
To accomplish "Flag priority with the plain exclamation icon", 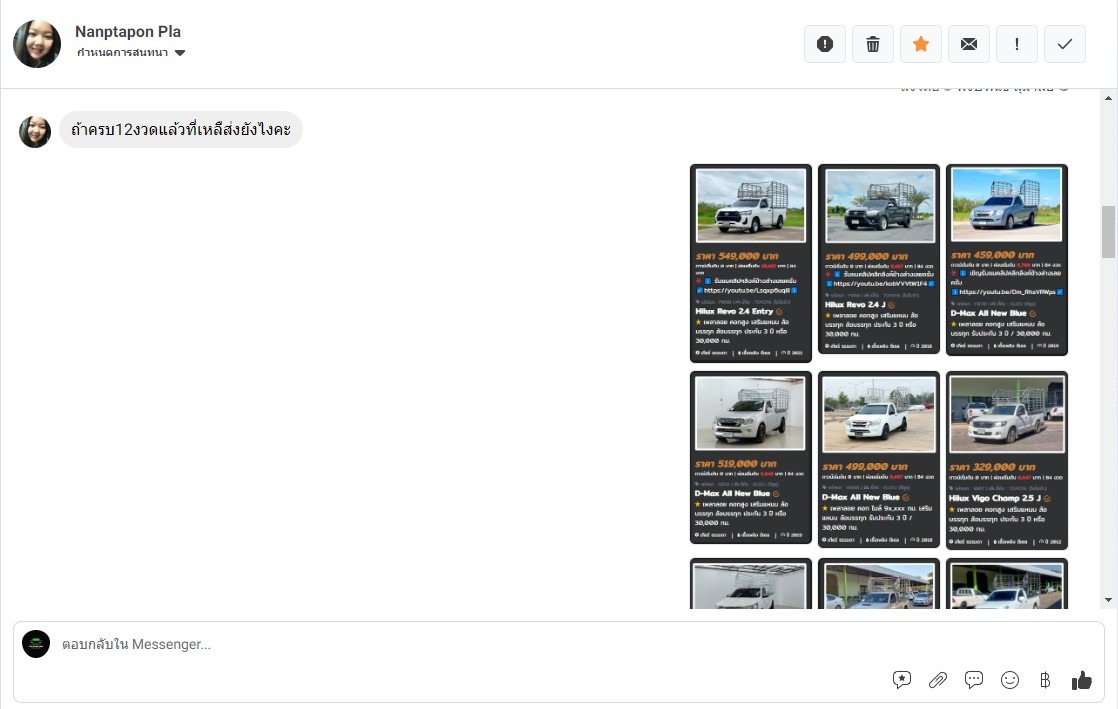I will [1017, 44].
